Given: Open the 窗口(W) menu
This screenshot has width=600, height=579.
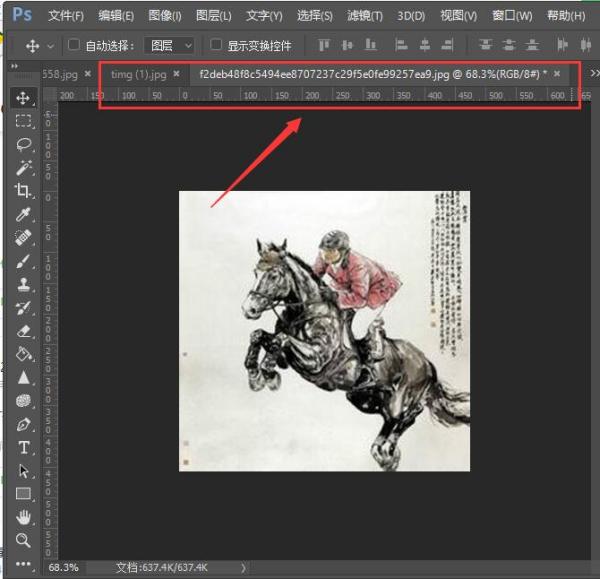Looking at the screenshot, I should tap(512, 16).
